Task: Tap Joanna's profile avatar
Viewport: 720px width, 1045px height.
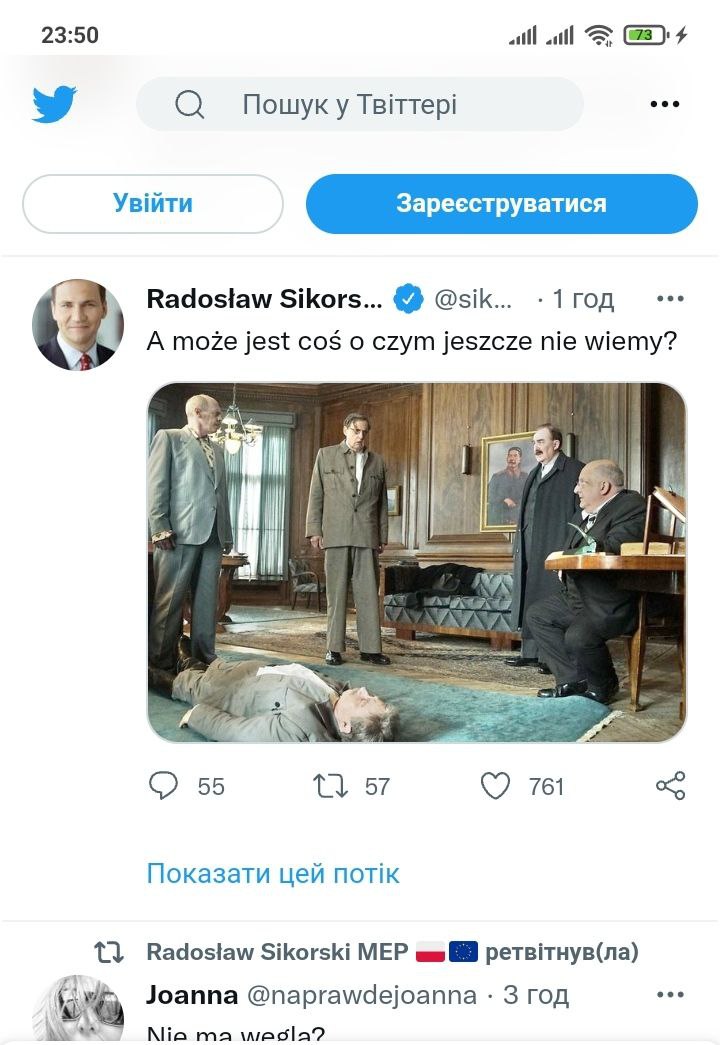Action: point(78,1010)
